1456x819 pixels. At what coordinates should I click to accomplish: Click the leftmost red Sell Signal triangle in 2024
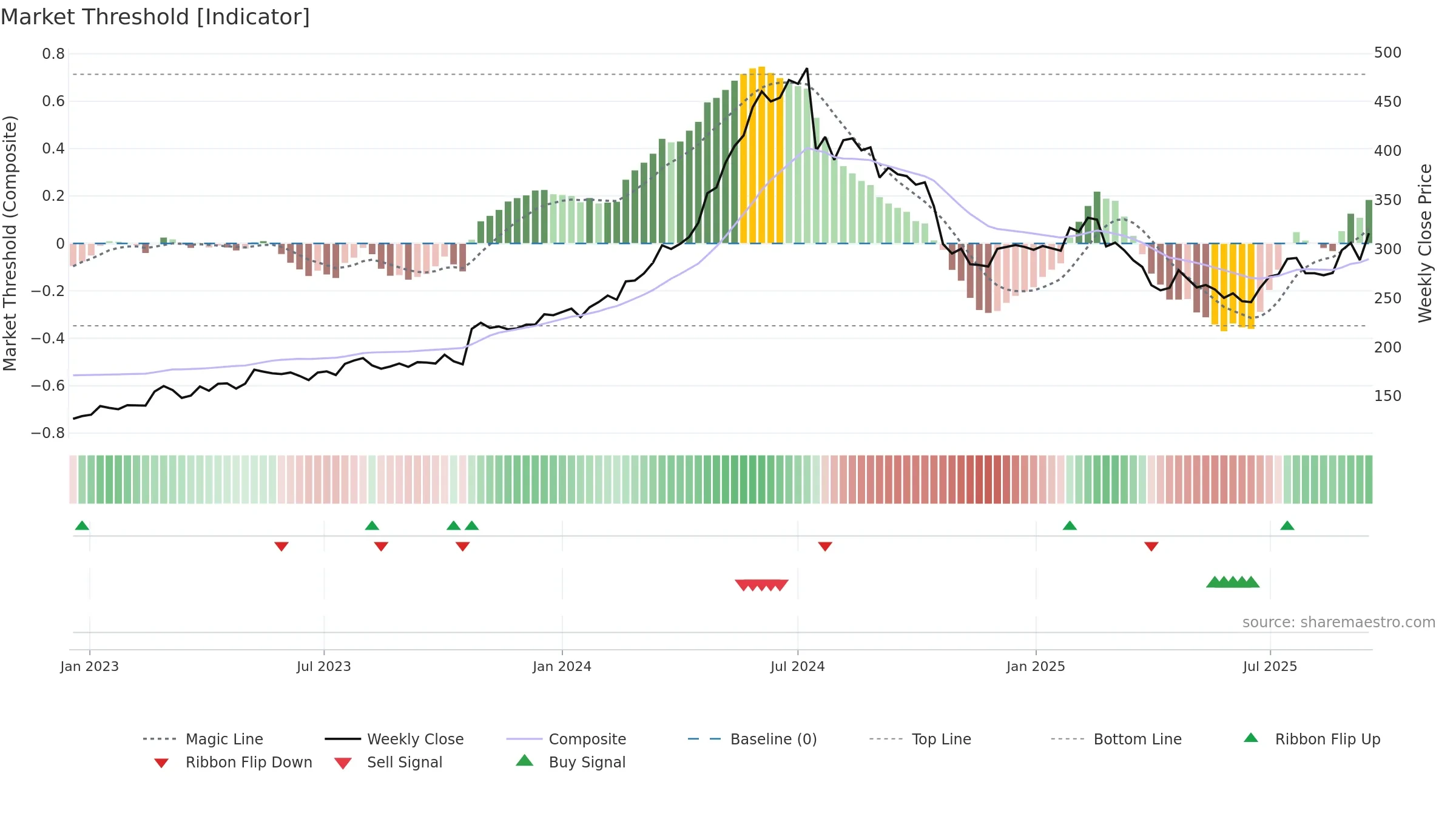(x=743, y=585)
